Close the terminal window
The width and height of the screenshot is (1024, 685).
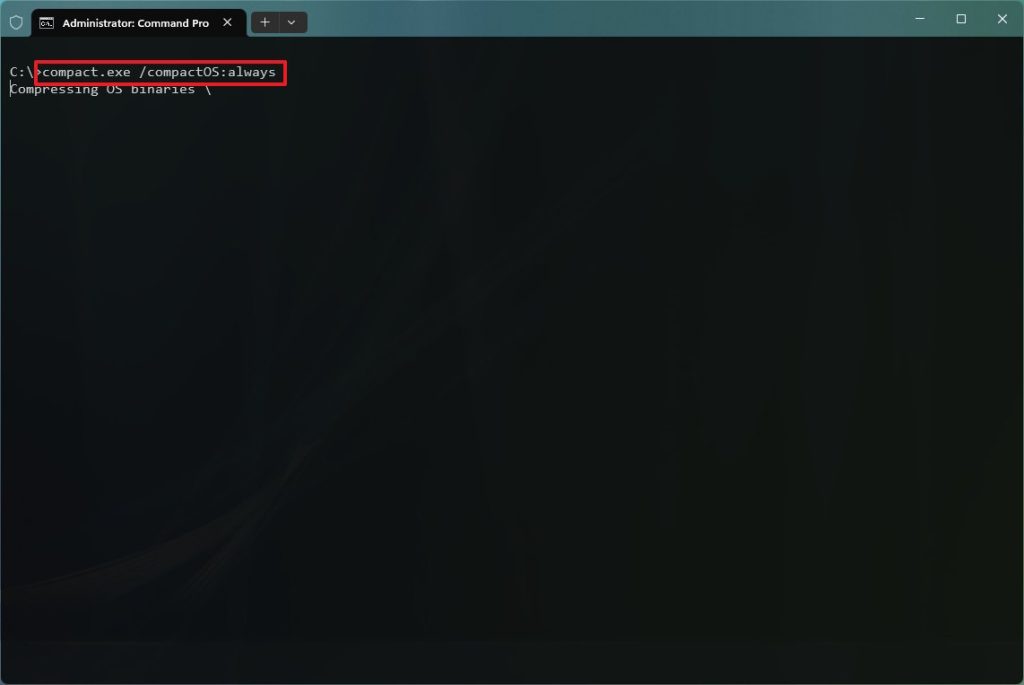coord(1002,19)
